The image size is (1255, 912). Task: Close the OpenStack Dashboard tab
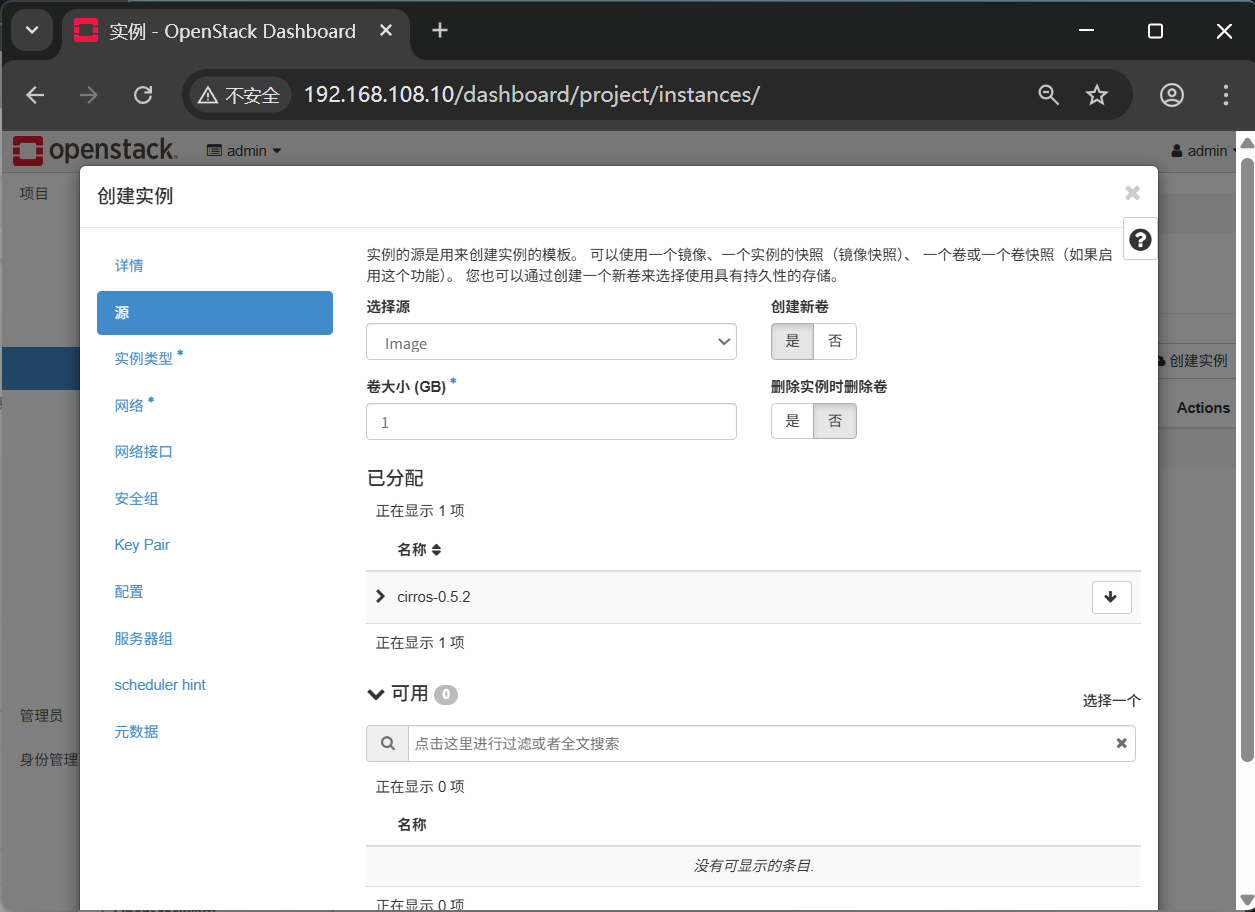(x=385, y=31)
